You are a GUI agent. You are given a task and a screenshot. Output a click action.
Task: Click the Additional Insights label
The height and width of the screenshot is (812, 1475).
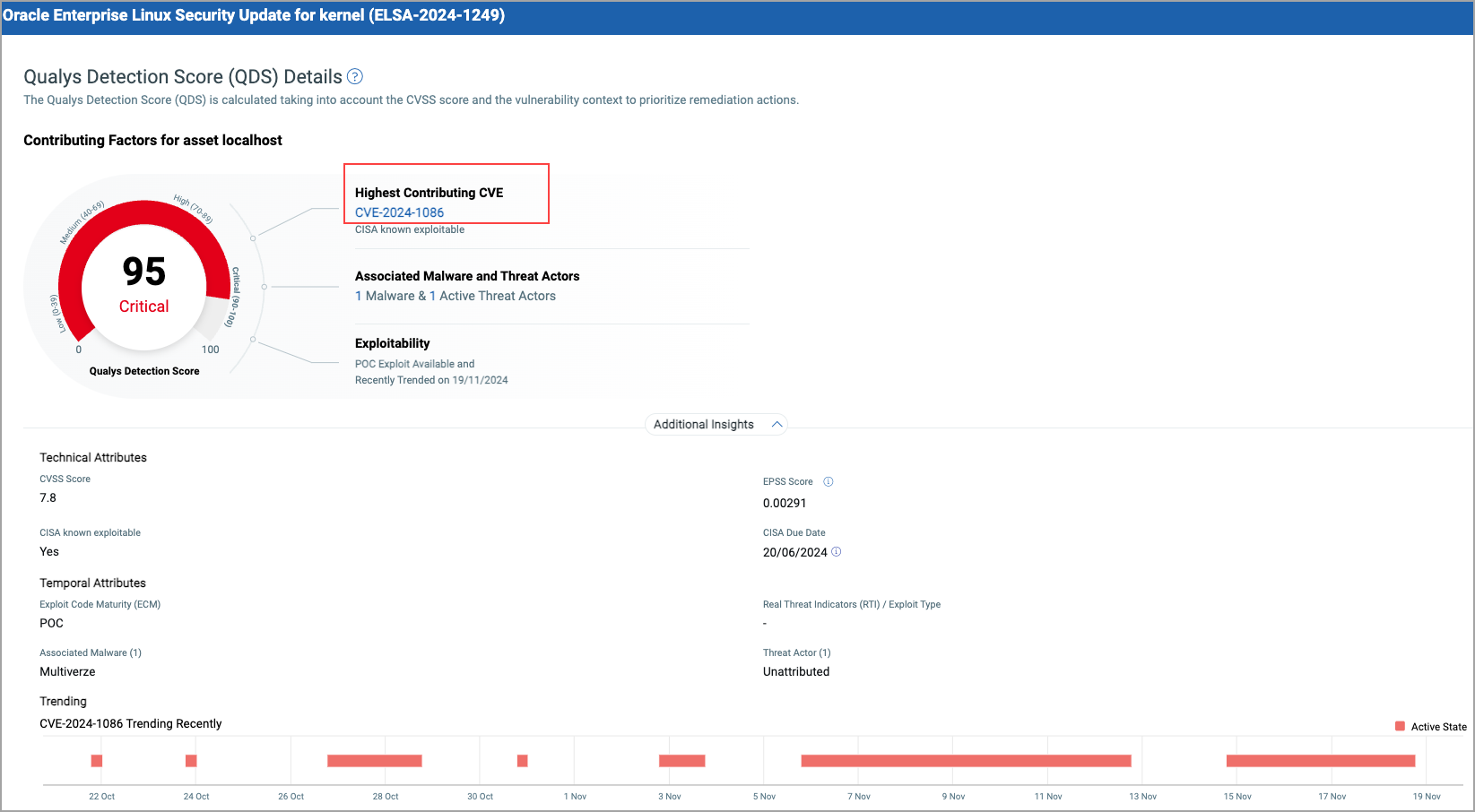point(703,425)
